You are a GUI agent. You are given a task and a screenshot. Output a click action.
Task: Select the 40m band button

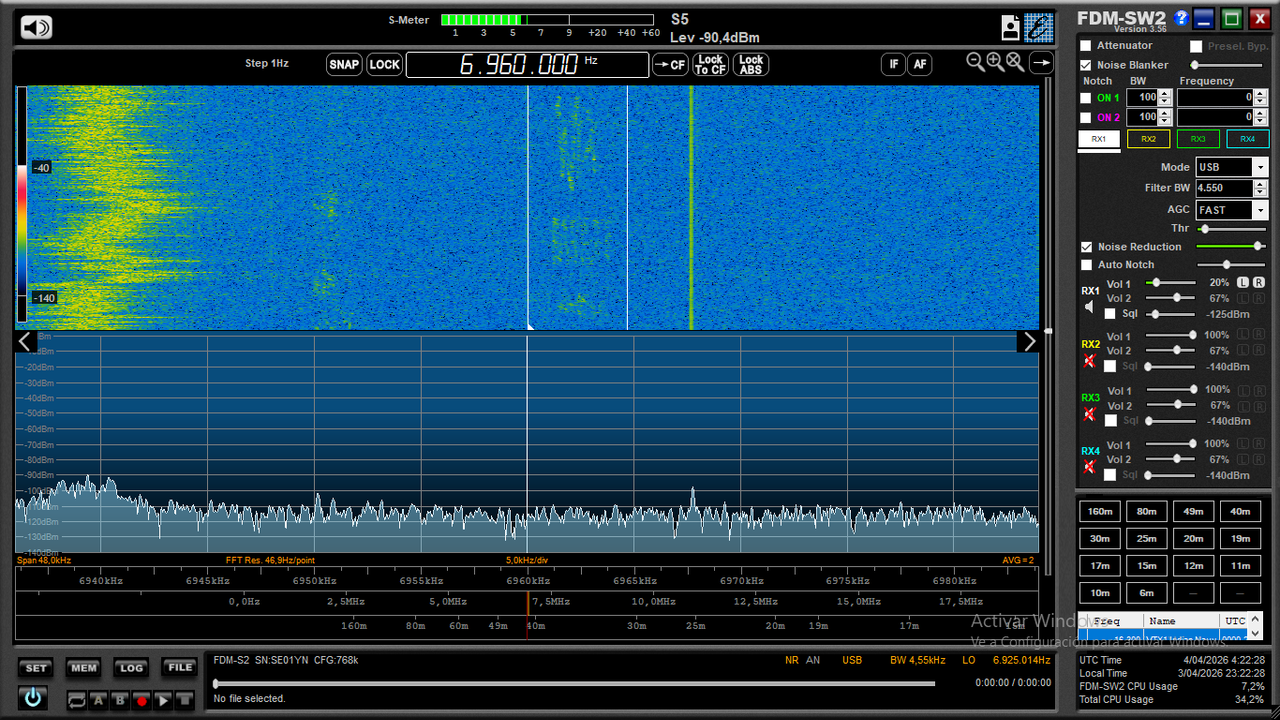click(1240, 511)
